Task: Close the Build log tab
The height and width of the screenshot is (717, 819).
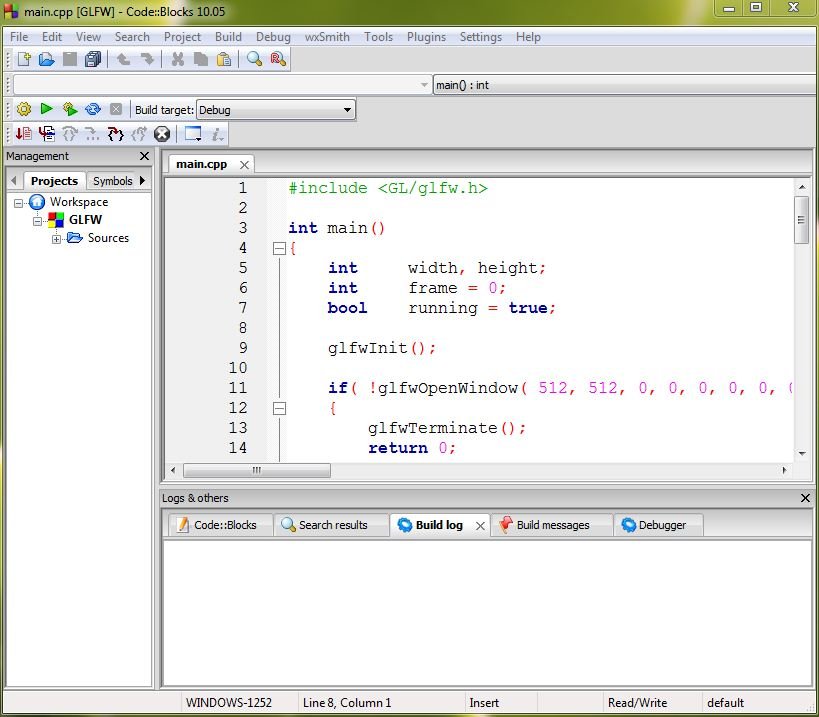Action: pos(480,526)
